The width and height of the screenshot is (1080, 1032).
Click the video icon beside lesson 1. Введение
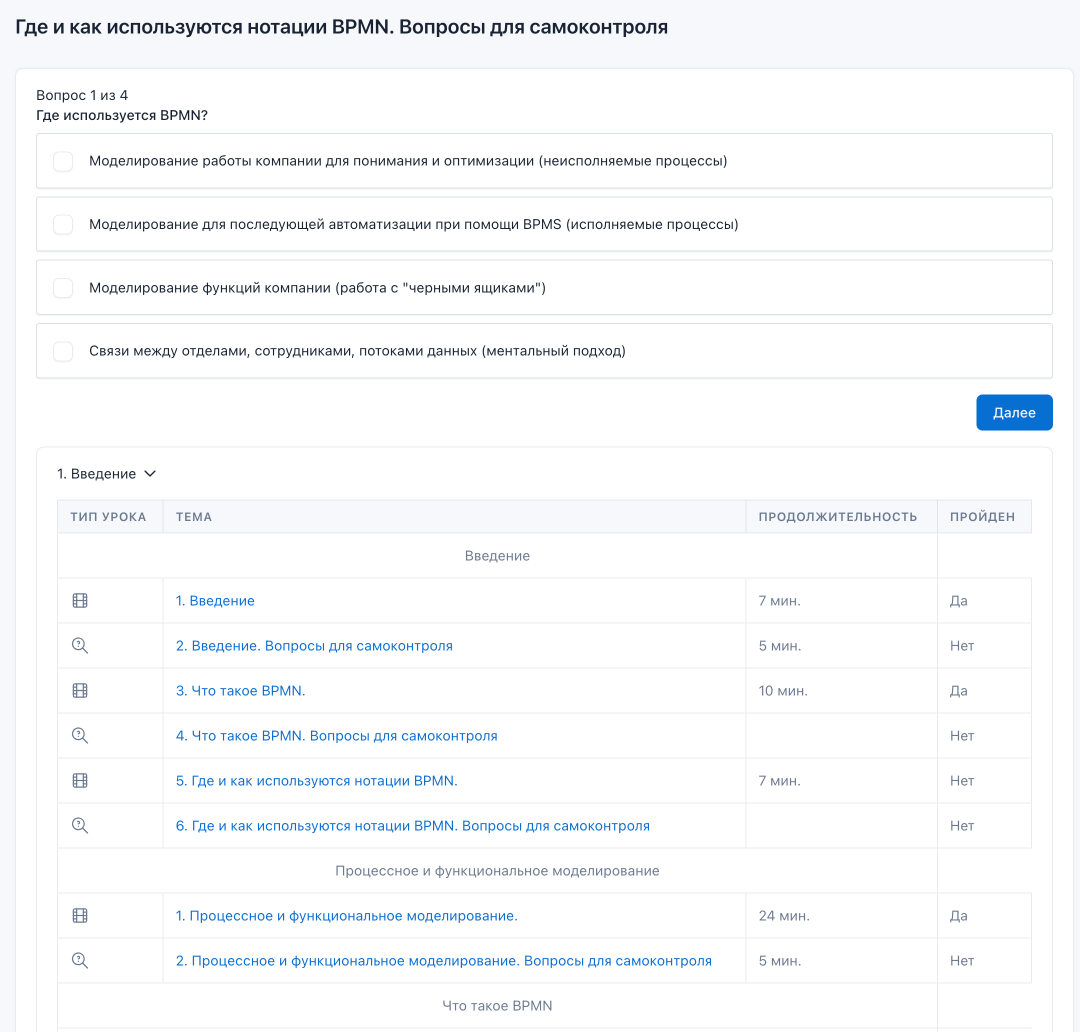click(80, 601)
